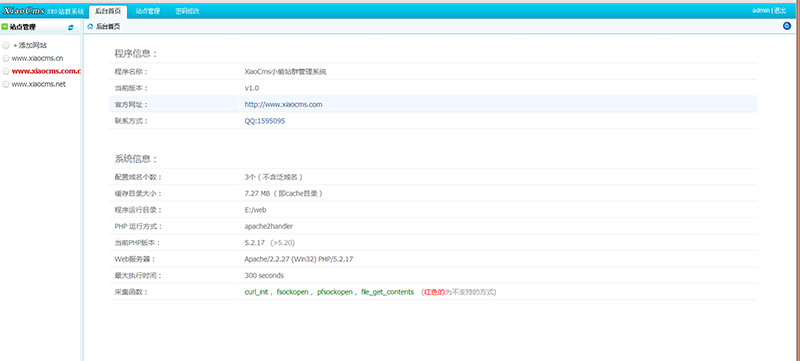Open the 站点管理 top tab

147,11
